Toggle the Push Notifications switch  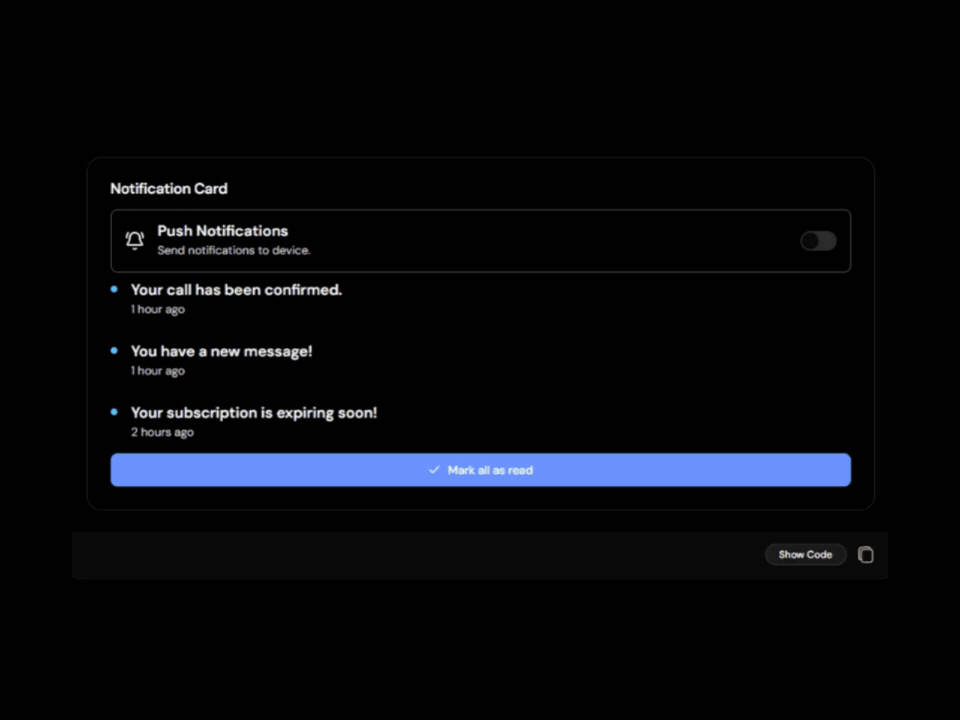(818, 241)
